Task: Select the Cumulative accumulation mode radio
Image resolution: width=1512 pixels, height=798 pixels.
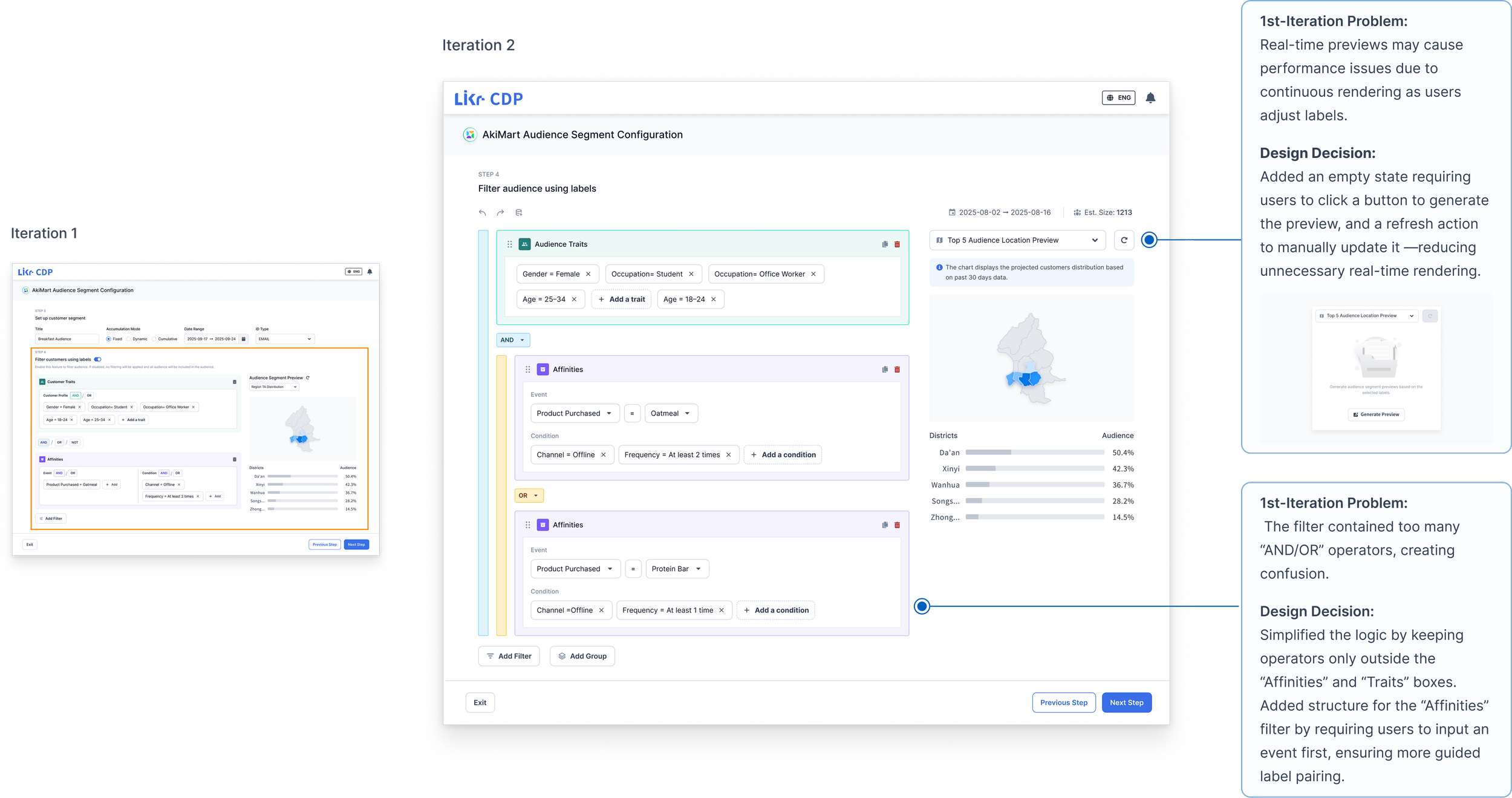Action: [x=154, y=339]
